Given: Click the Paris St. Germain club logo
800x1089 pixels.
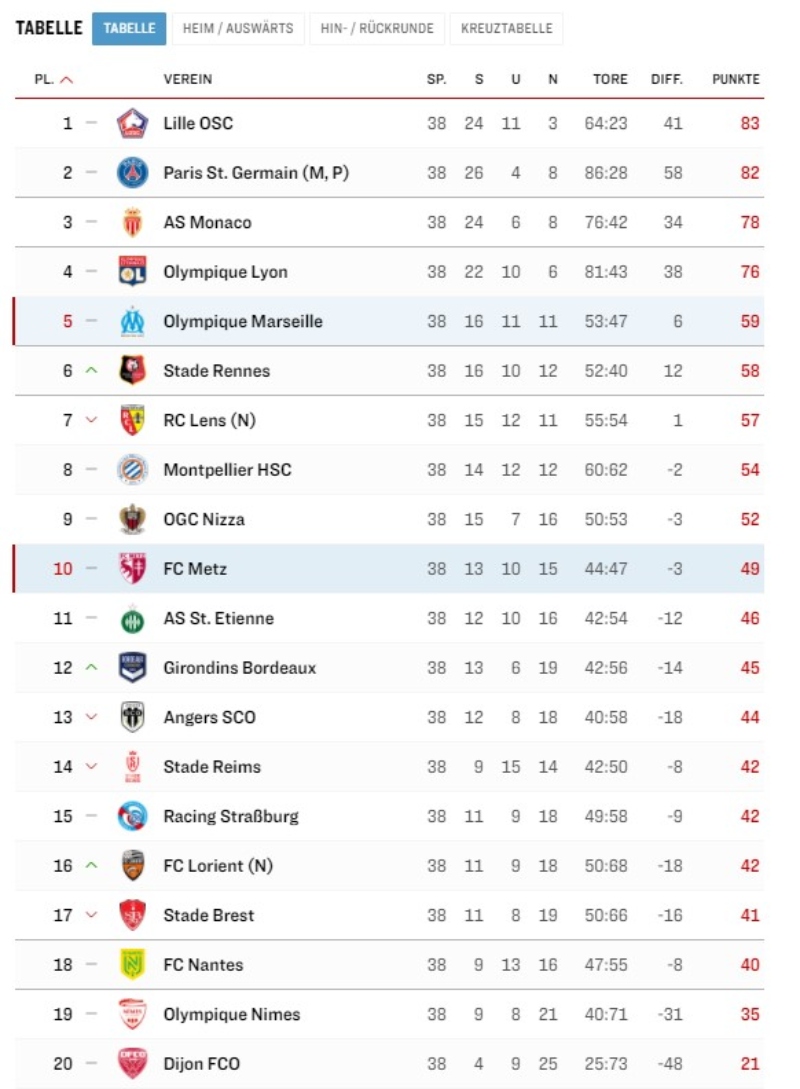Looking at the screenshot, I should pyautogui.click(x=132, y=172).
